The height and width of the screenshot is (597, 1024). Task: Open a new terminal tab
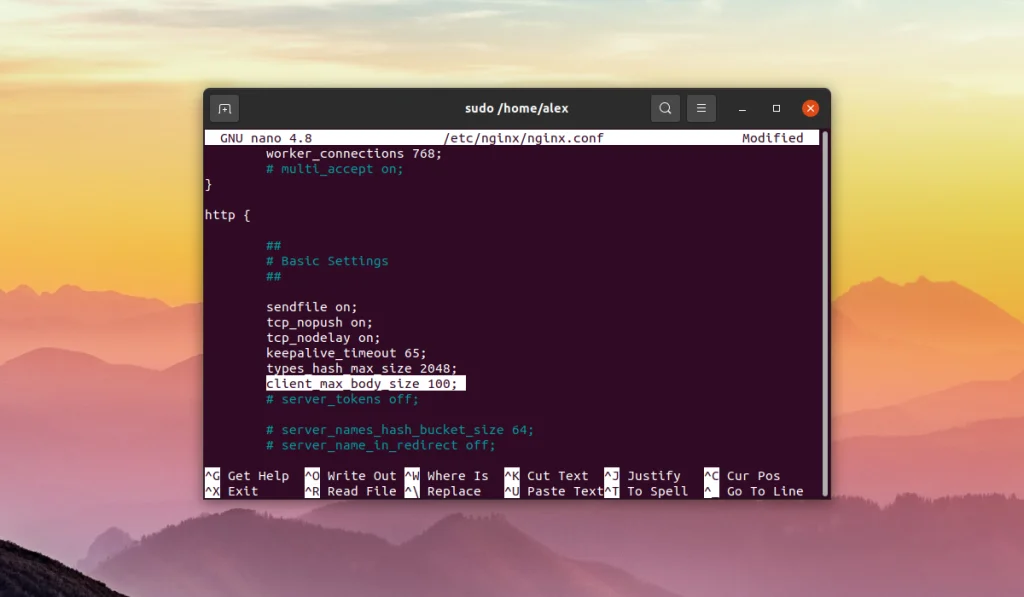224,108
